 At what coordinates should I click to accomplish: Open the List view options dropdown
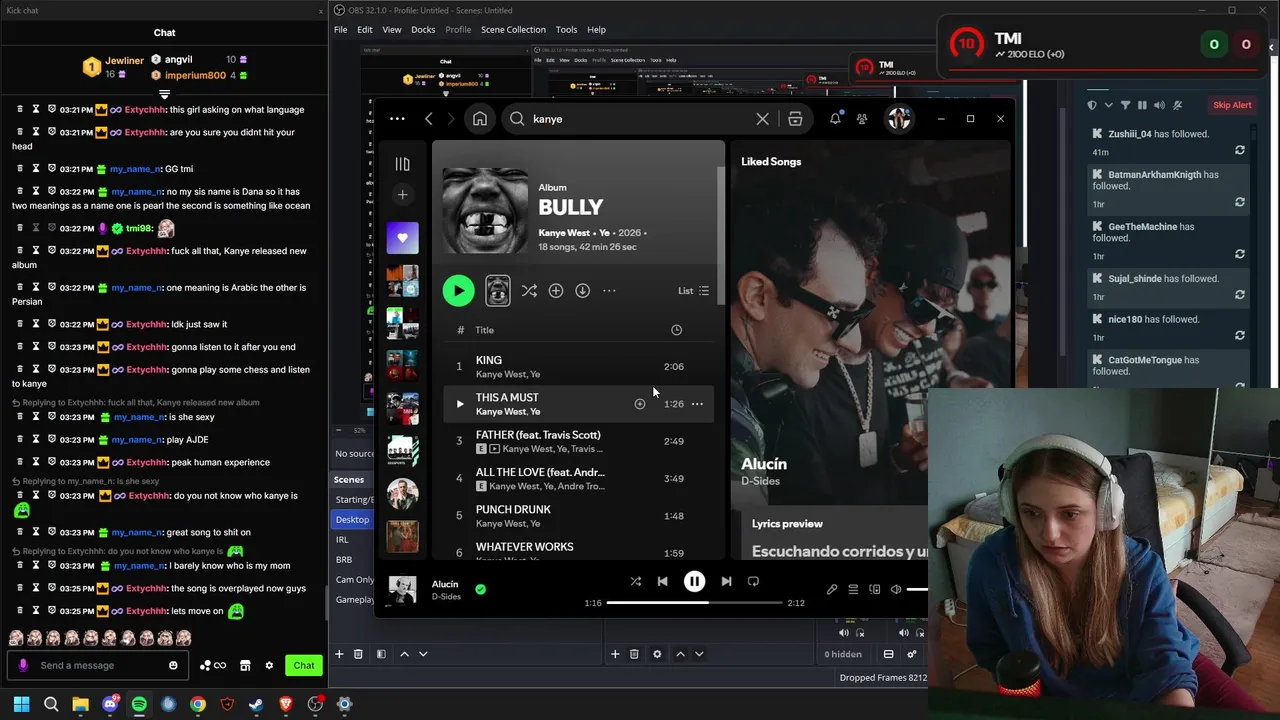694,291
